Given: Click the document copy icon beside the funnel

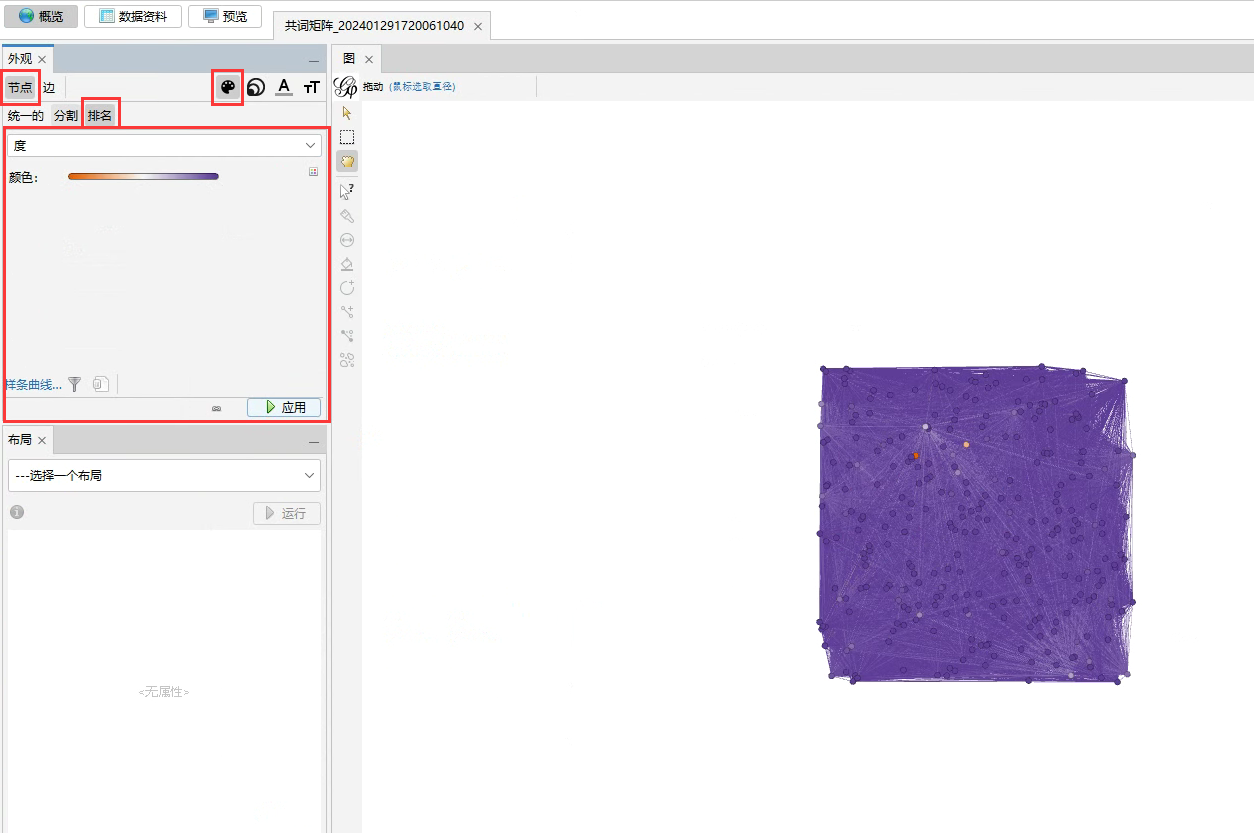Looking at the screenshot, I should point(100,384).
